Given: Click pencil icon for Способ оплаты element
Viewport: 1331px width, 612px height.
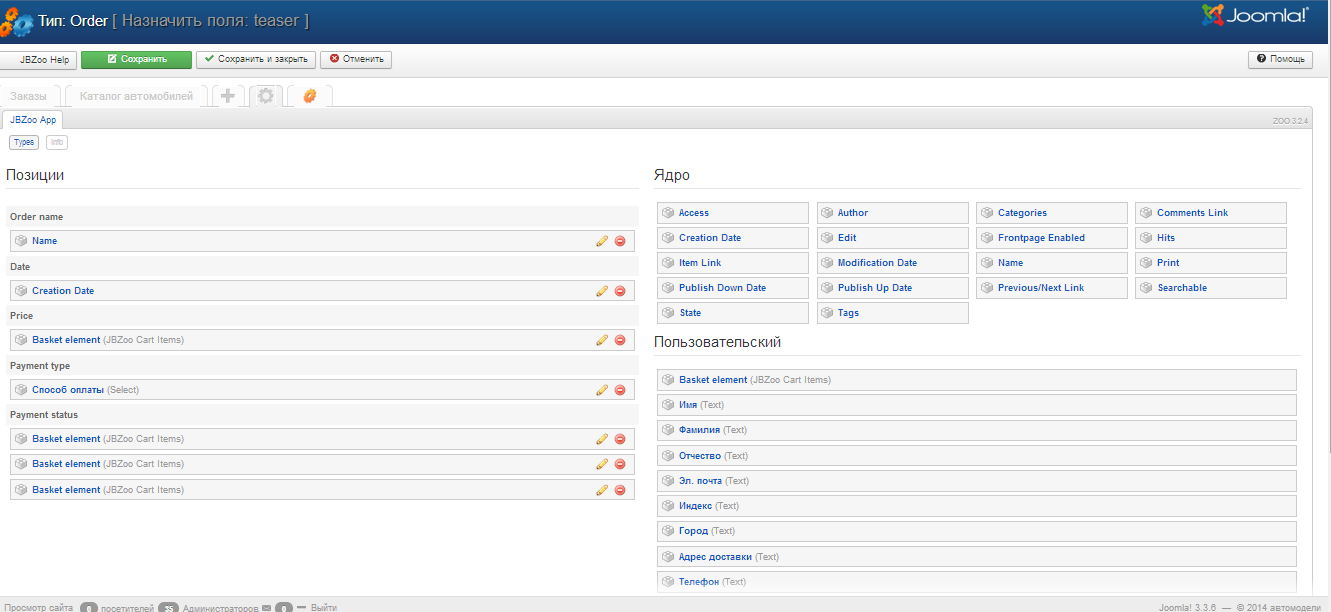Looking at the screenshot, I should pos(602,390).
